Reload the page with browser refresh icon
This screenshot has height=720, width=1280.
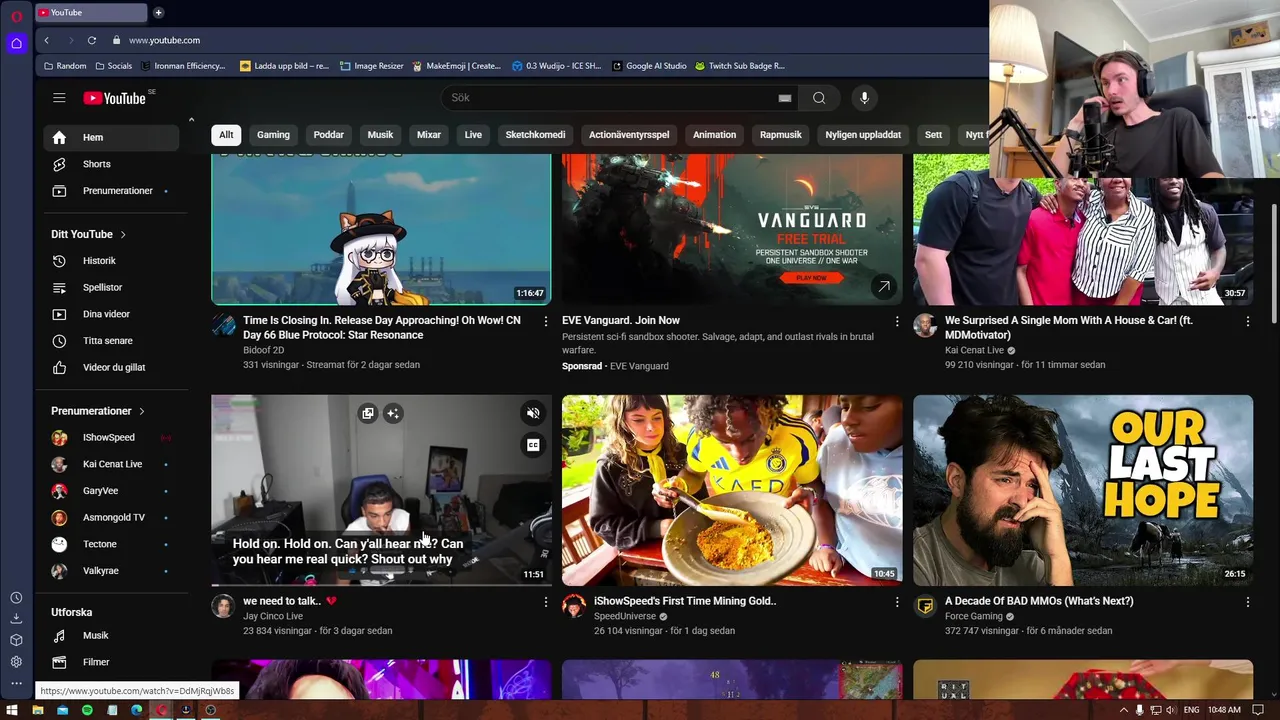pyautogui.click(x=92, y=40)
